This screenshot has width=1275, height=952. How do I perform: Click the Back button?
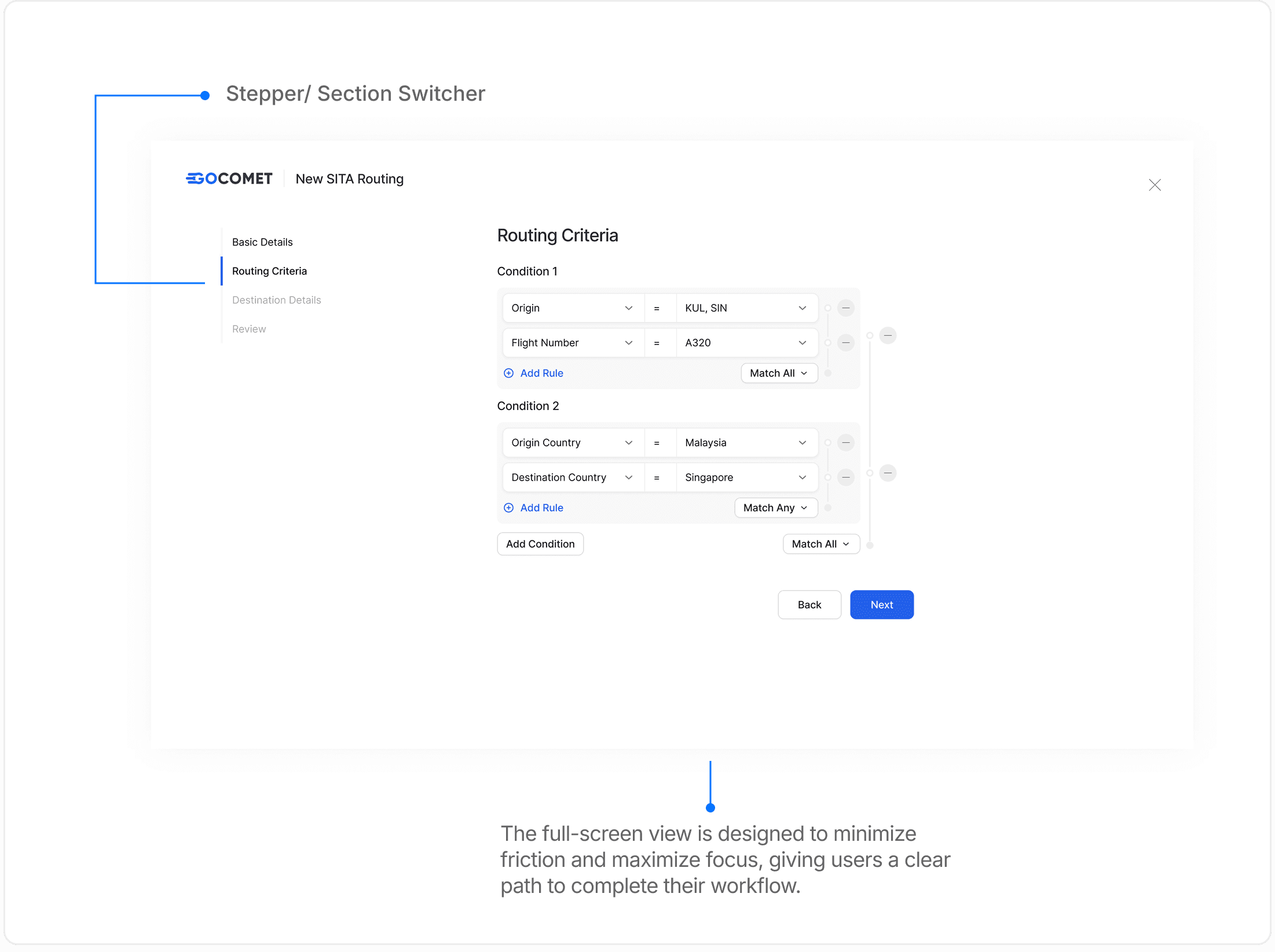809,605
